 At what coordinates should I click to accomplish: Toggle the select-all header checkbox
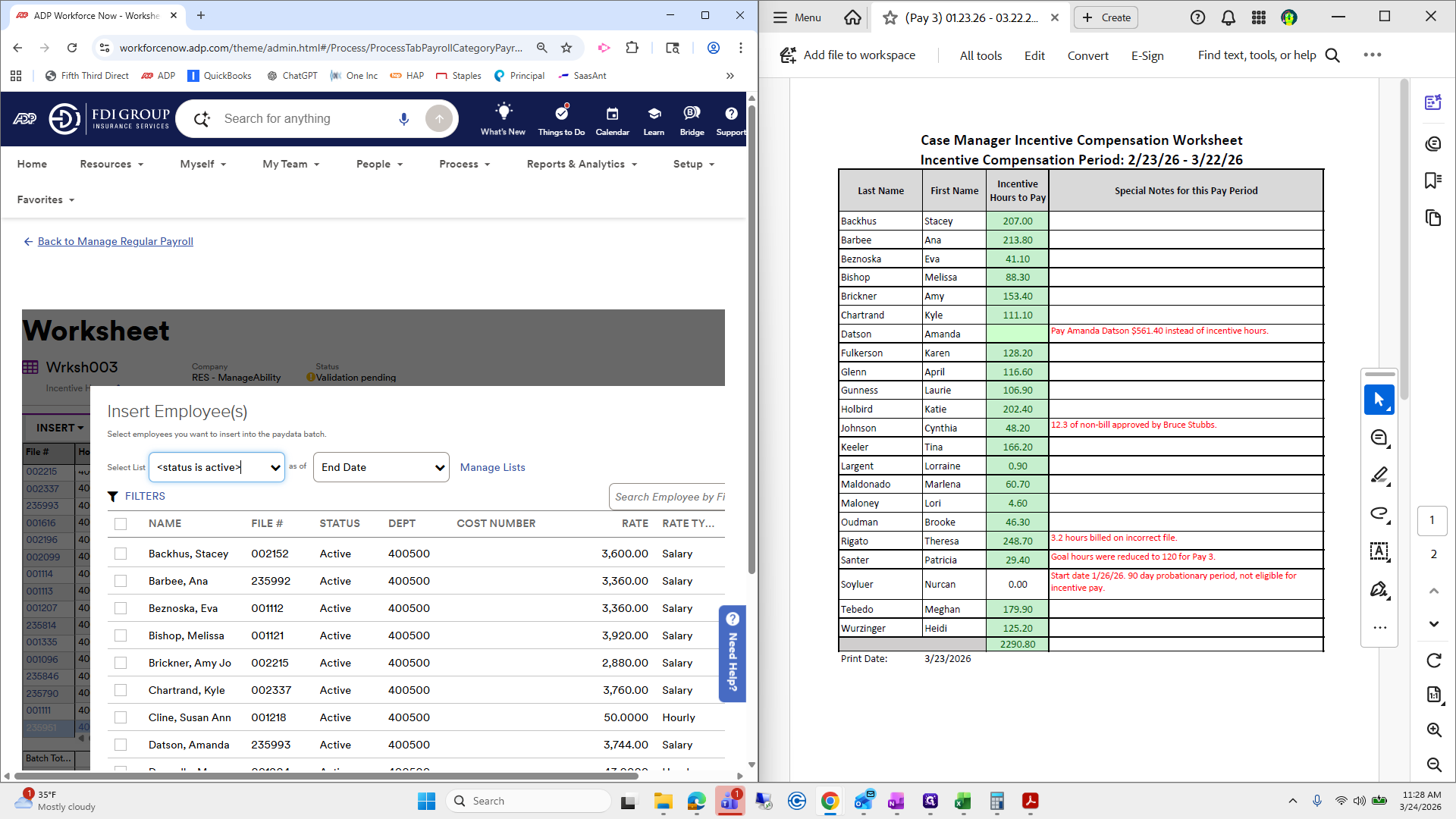click(x=121, y=524)
